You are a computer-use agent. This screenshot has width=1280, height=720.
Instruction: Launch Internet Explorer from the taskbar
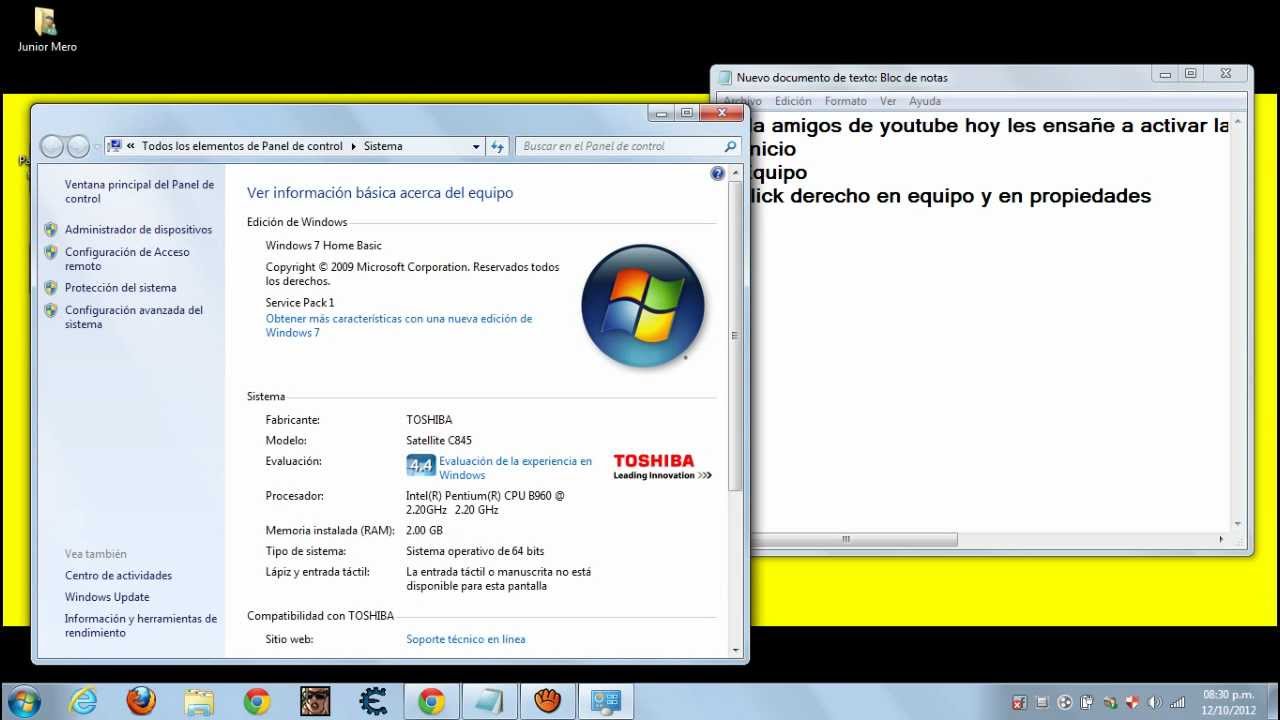point(83,701)
